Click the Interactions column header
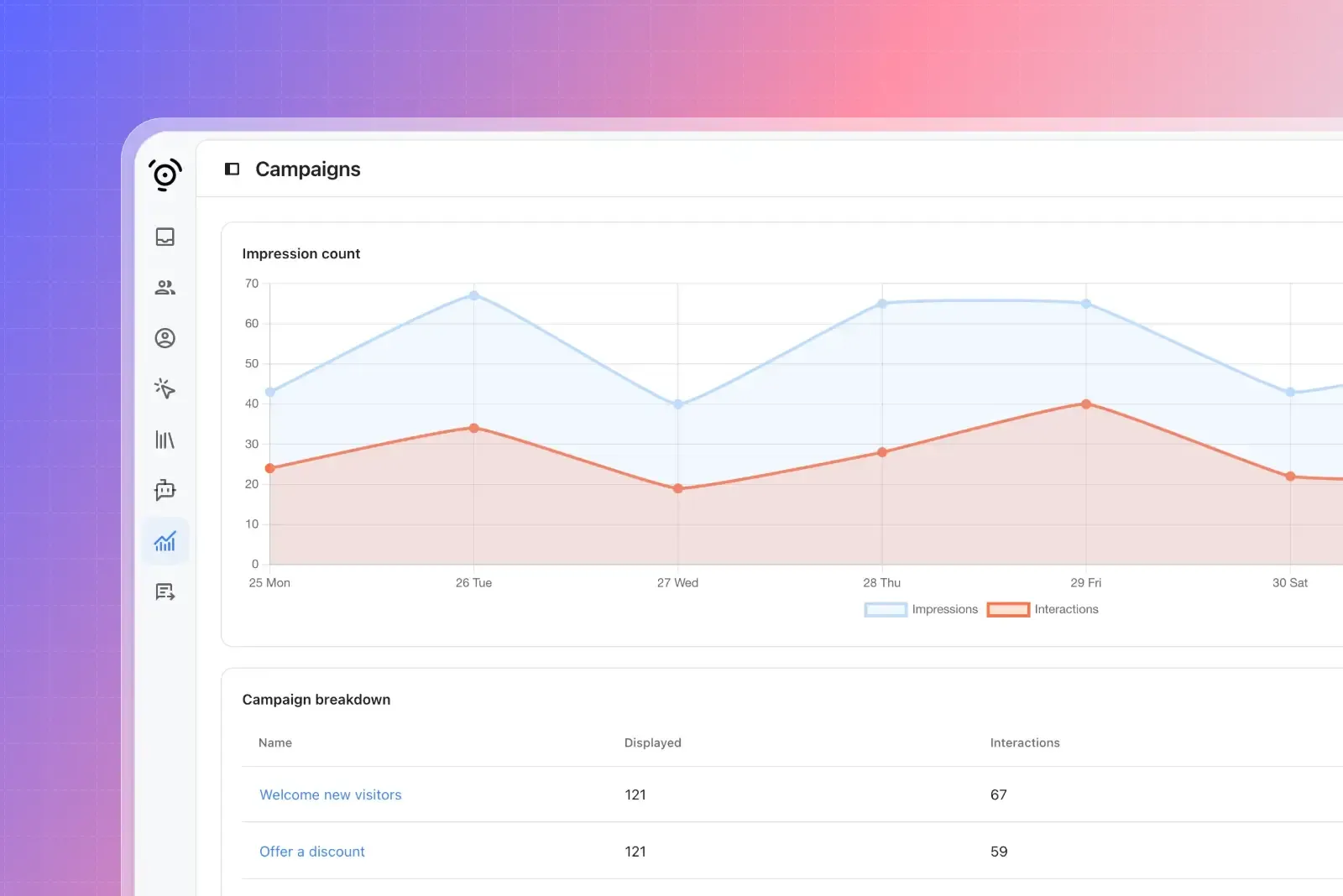The width and height of the screenshot is (1343, 896). (1025, 742)
